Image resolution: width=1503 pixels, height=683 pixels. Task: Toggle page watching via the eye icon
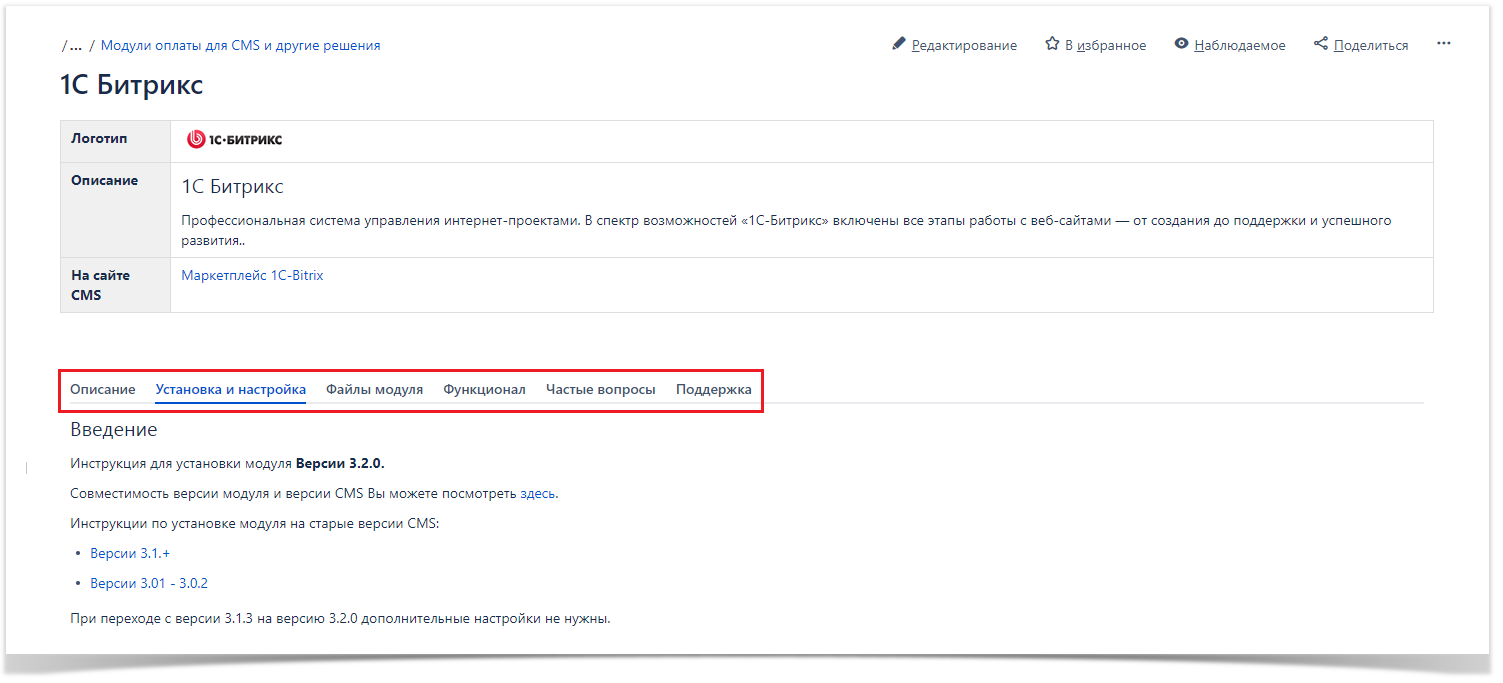tap(1182, 45)
